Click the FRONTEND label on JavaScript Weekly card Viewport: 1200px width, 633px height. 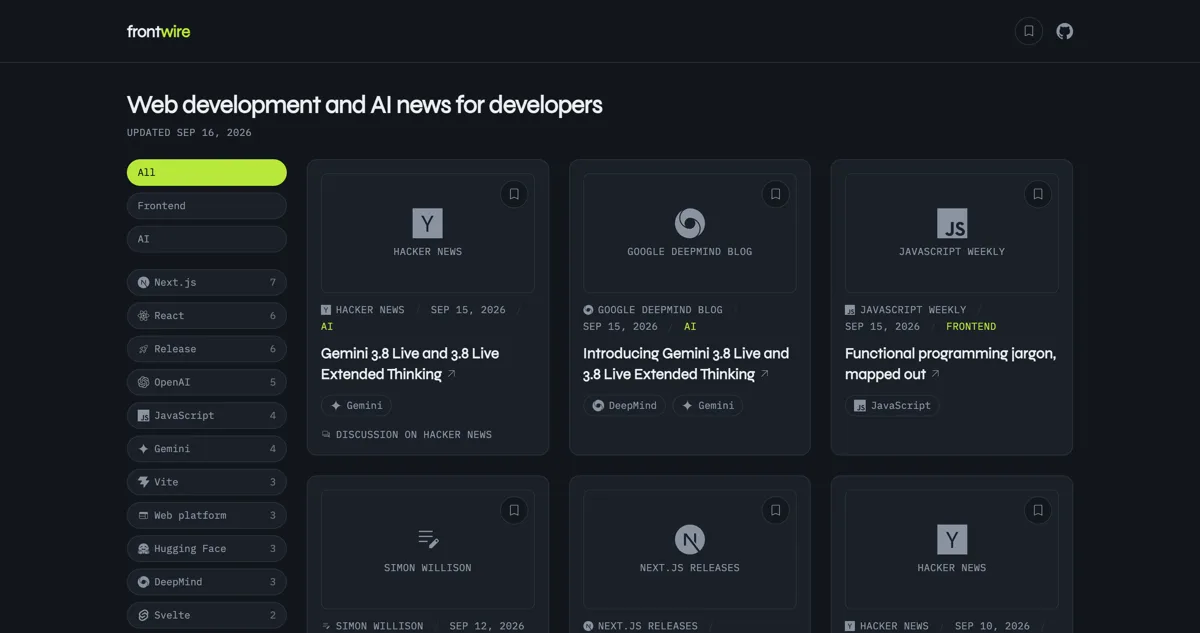point(971,327)
